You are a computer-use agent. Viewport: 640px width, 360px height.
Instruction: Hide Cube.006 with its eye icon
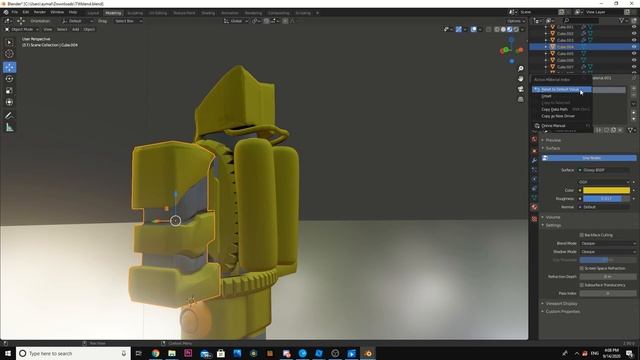(x=634, y=60)
